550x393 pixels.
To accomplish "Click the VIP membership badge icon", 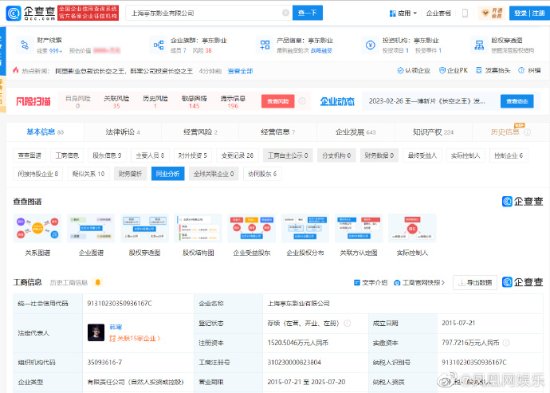I will tap(492, 13).
